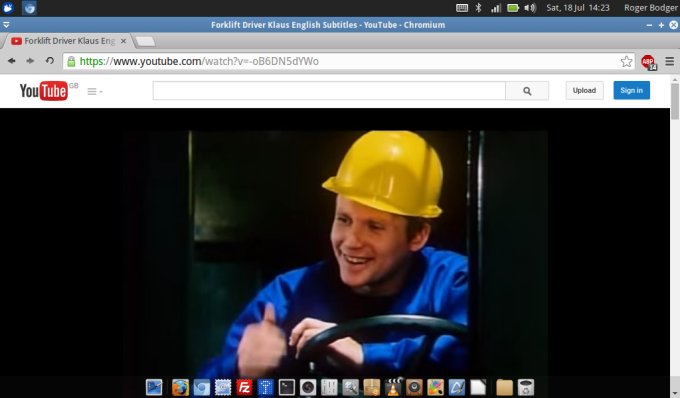This screenshot has height=398, width=680.
Task: Open the package manager box icon
Action: click(372, 387)
